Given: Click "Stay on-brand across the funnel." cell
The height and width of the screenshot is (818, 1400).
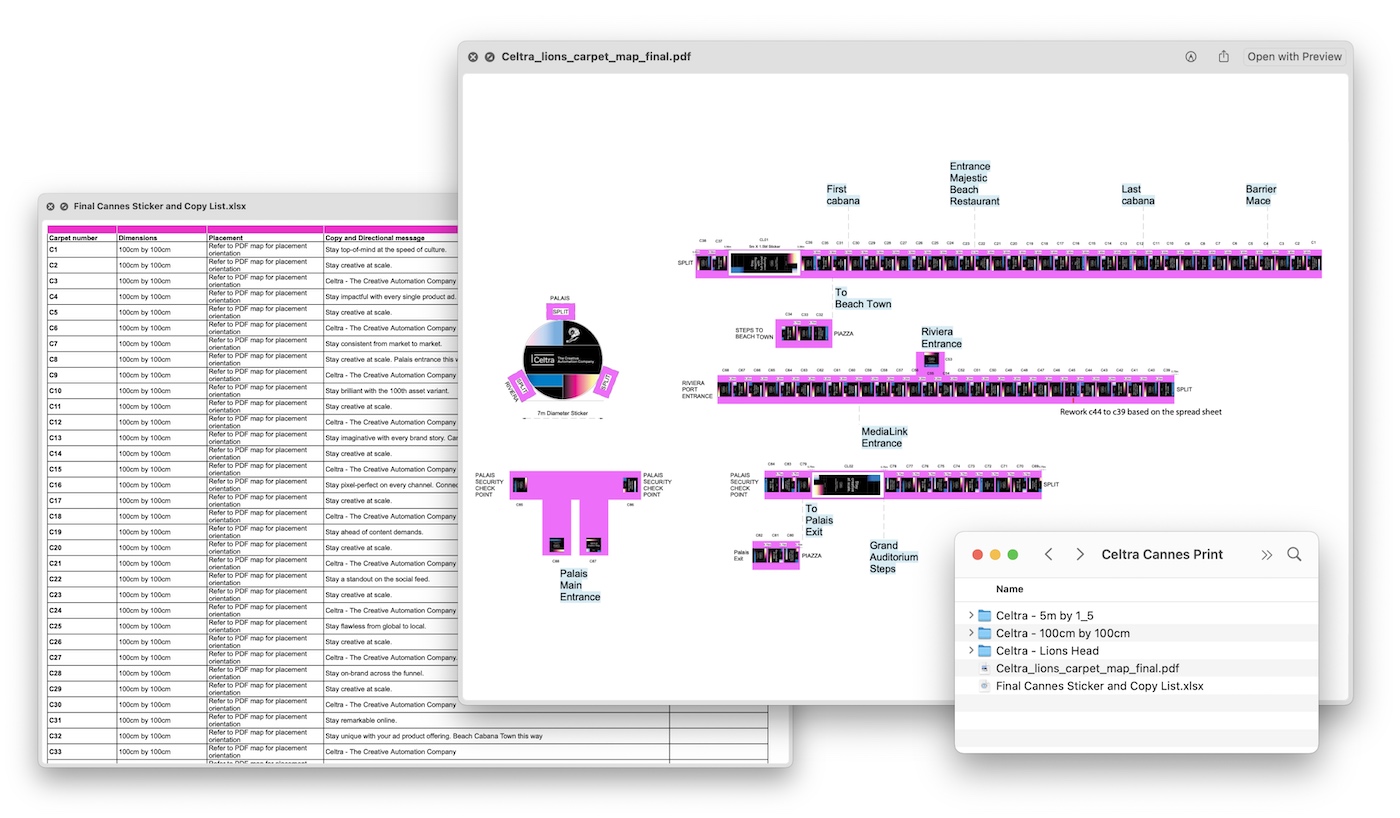Looking at the screenshot, I should coord(390,673).
